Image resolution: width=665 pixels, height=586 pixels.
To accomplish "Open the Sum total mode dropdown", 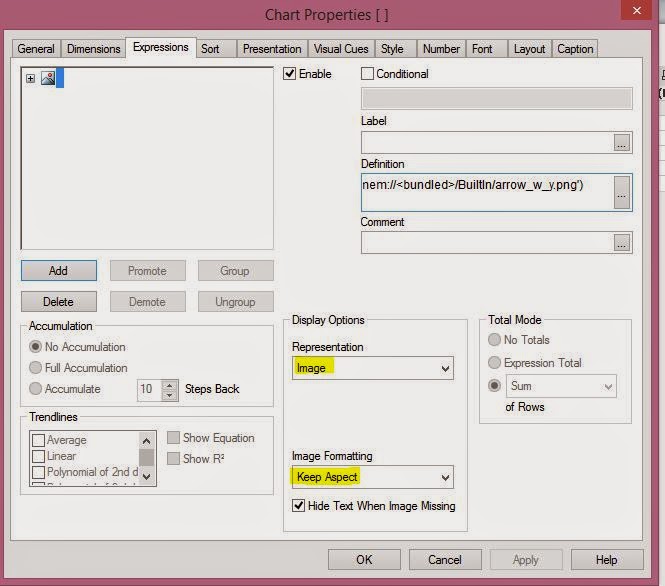I will [x=561, y=386].
